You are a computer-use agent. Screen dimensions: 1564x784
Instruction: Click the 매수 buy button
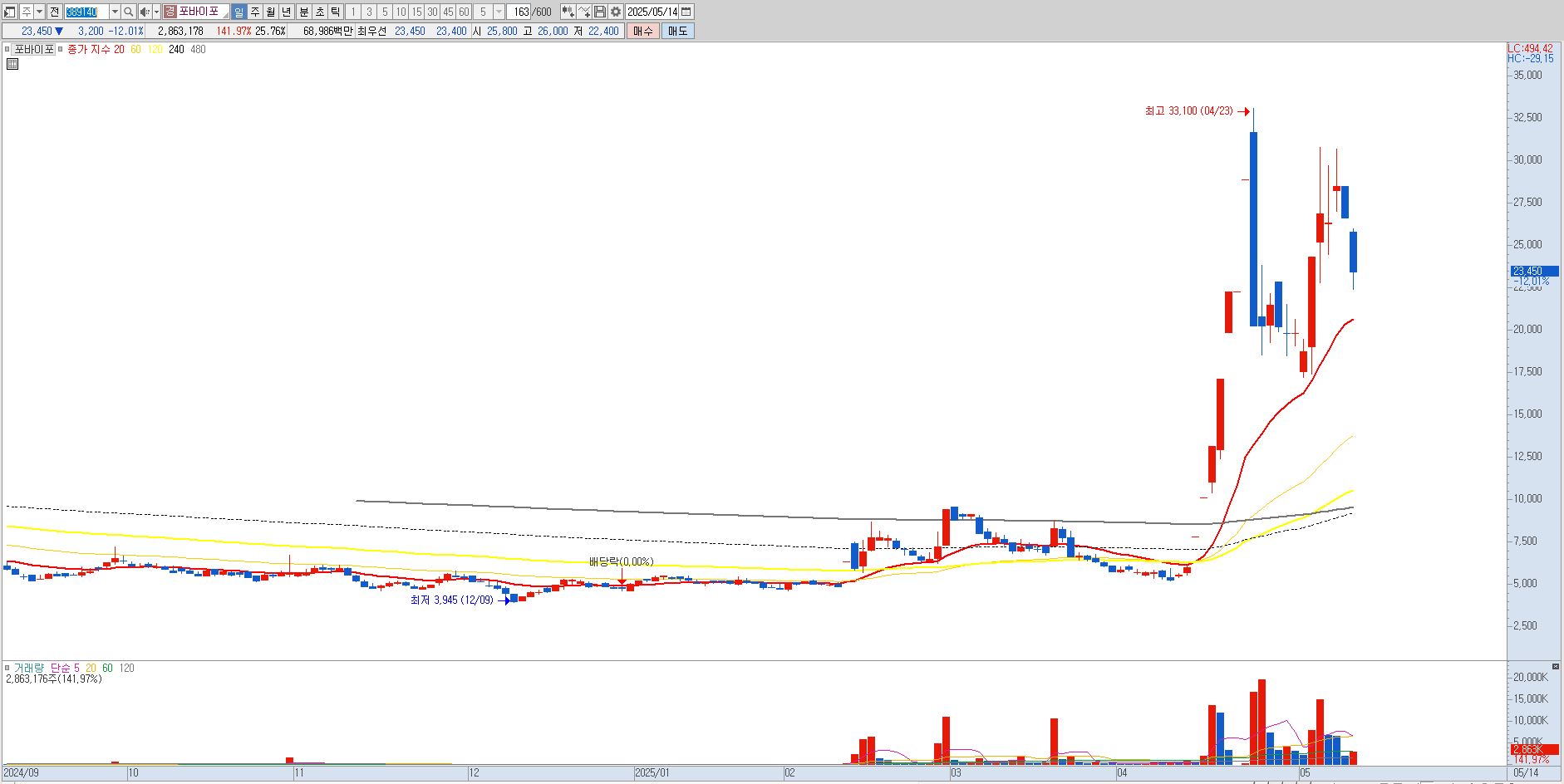coord(642,31)
